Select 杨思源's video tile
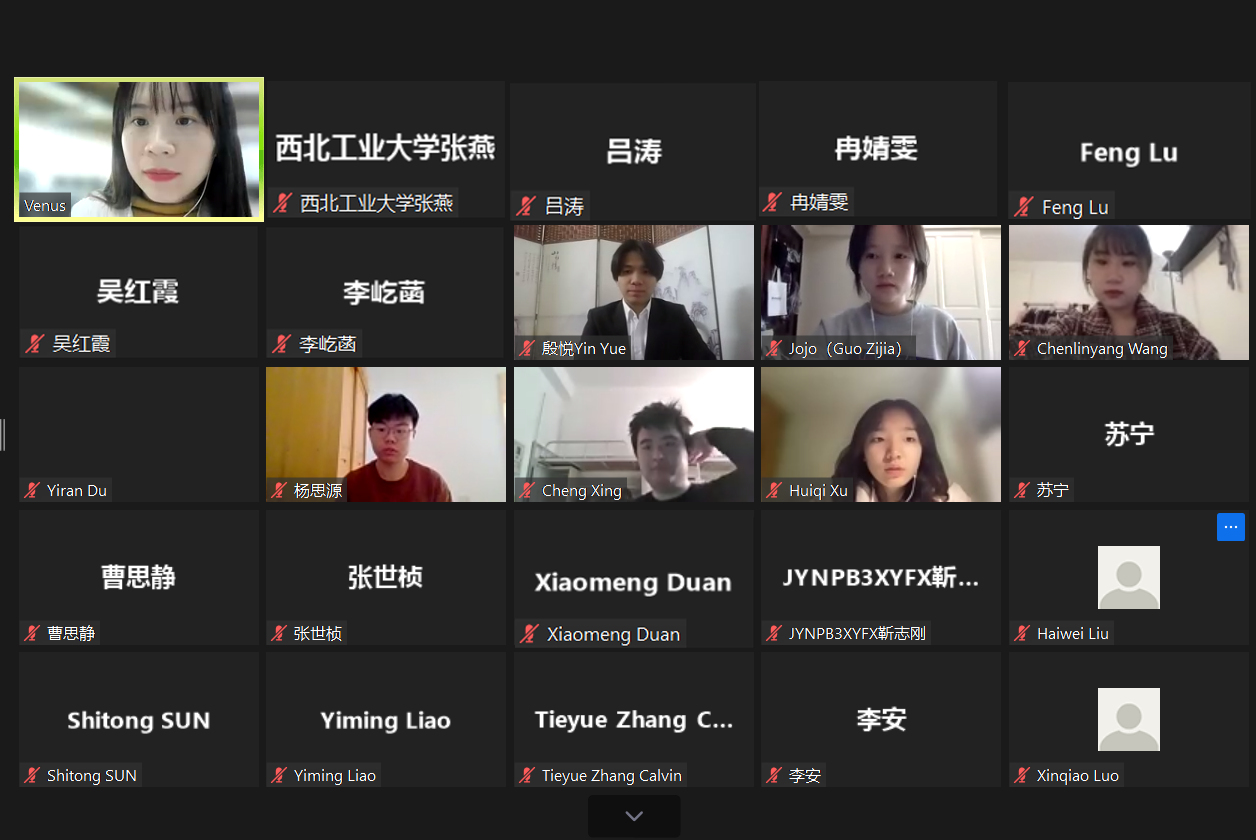The height and width of the screenshot is (840, 1256). pos(386,434)
